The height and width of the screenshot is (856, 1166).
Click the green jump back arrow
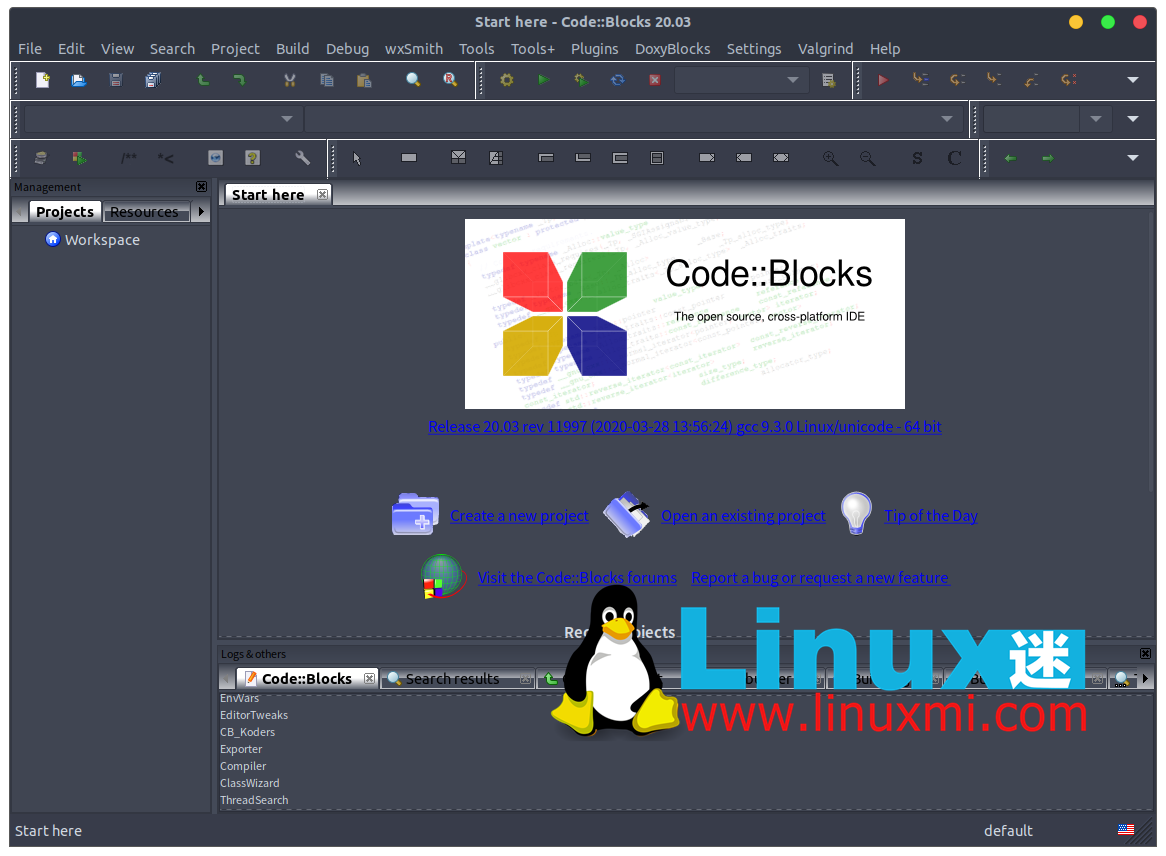(x=1010, y=158)
